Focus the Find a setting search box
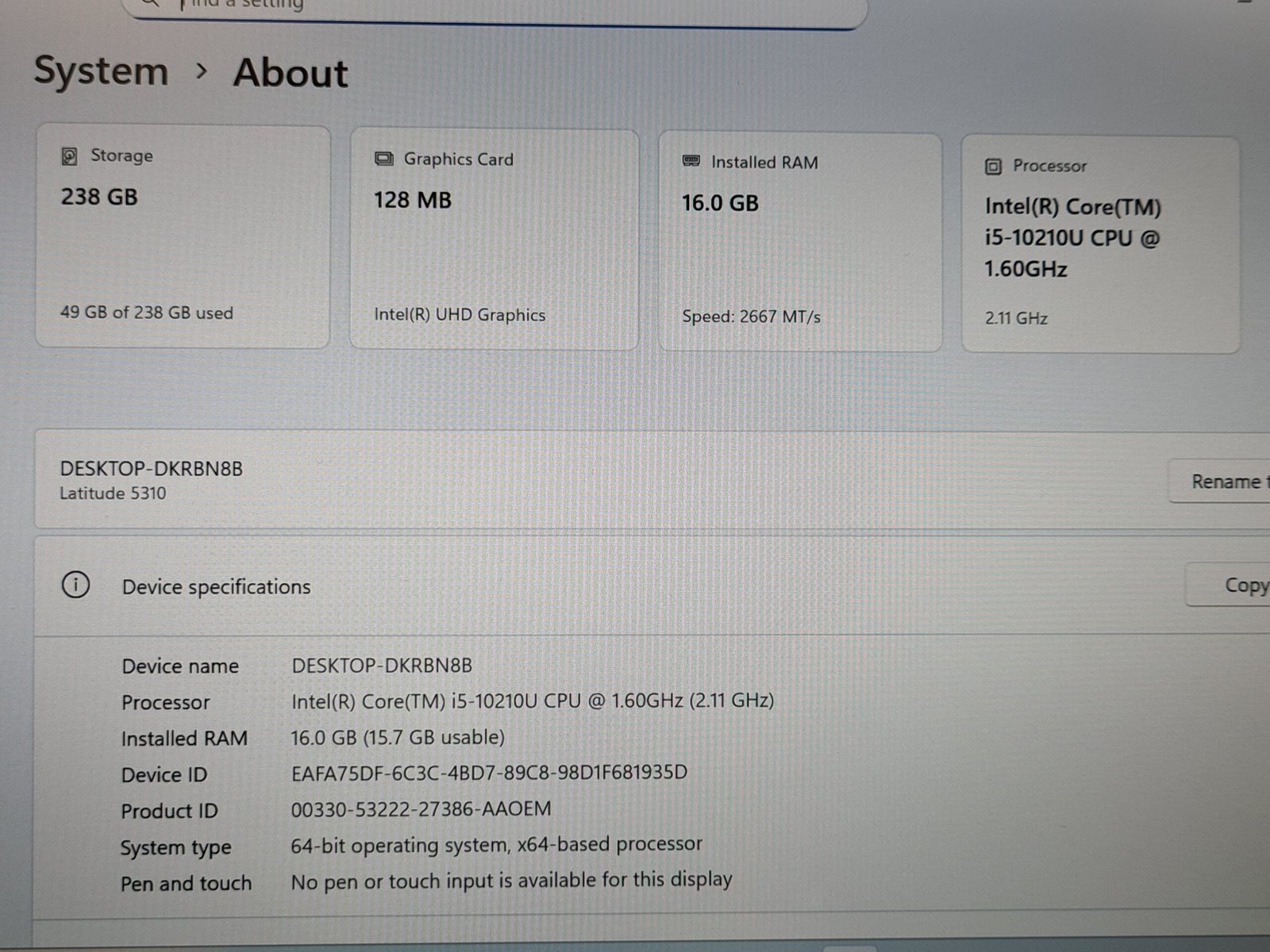Viewport: 1270px width, 952px height. click(492, 6)
